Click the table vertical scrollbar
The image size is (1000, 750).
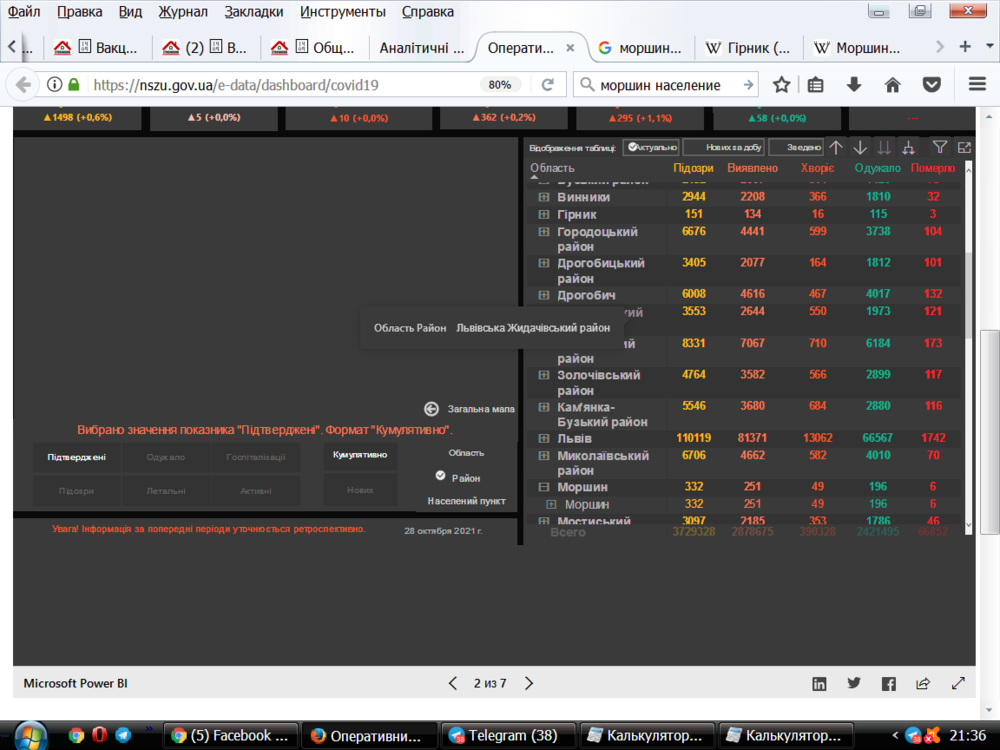966,300
